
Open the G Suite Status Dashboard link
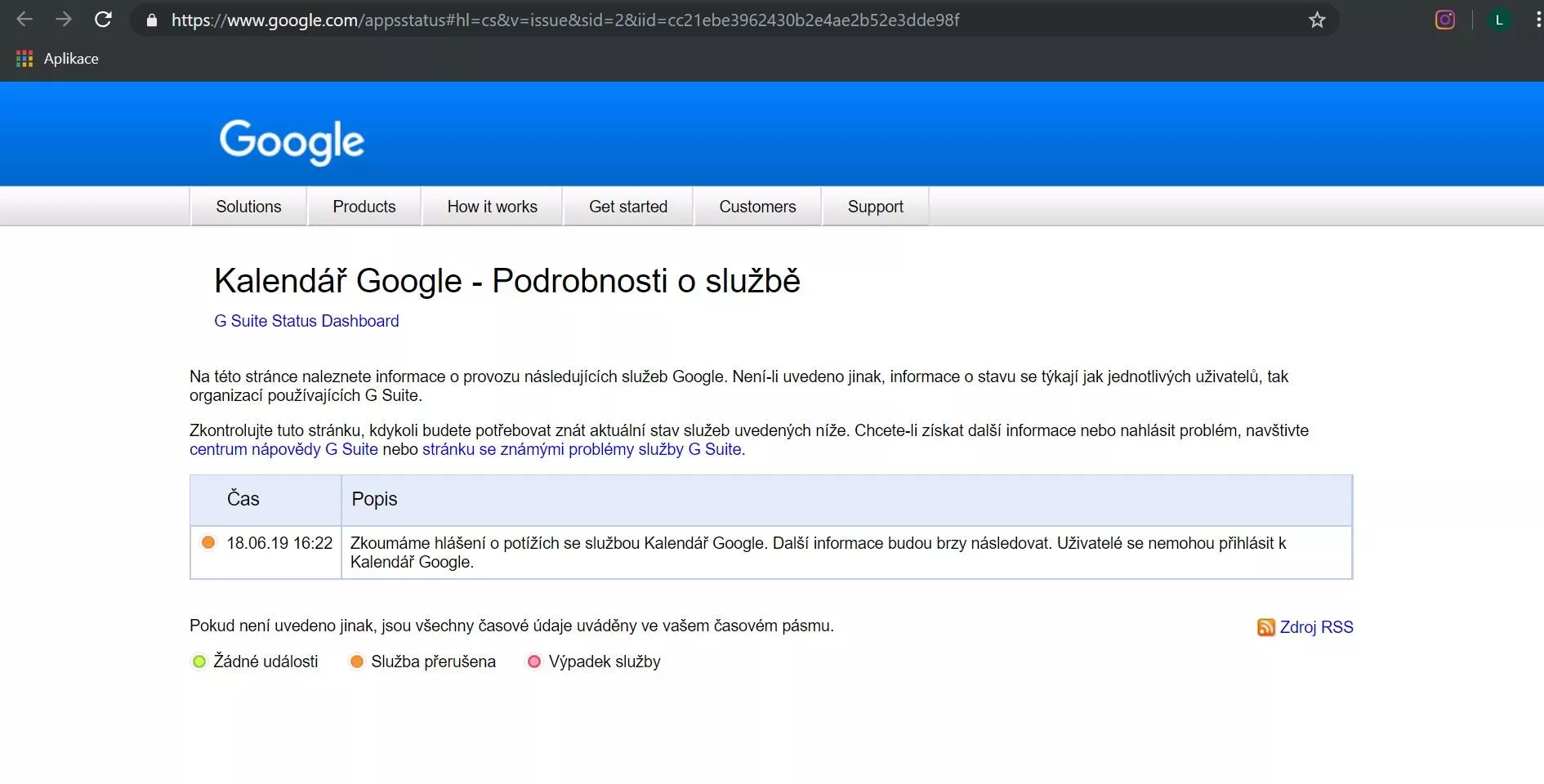(306, 321)
